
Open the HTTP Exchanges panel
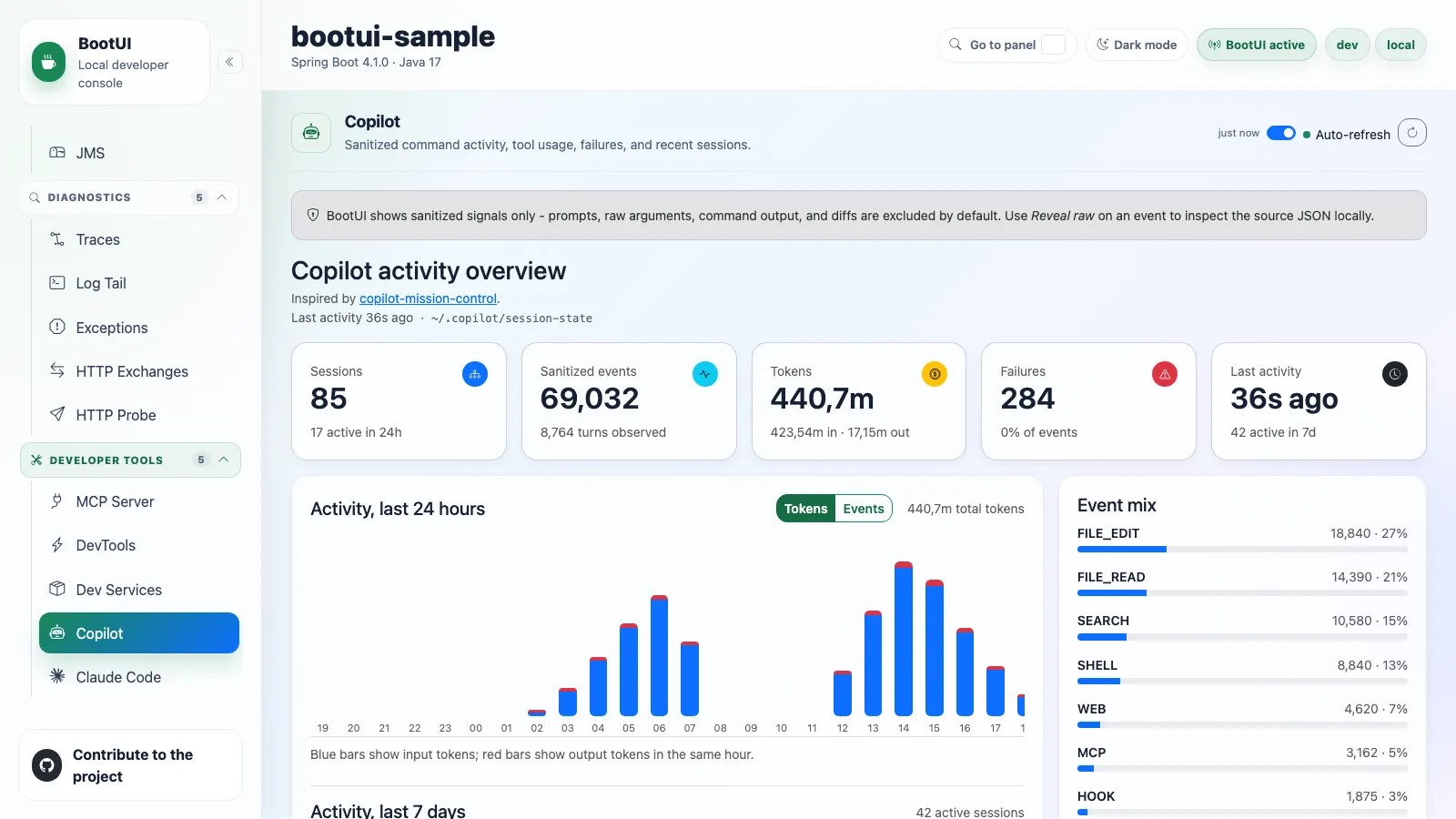tap(138, 371)
